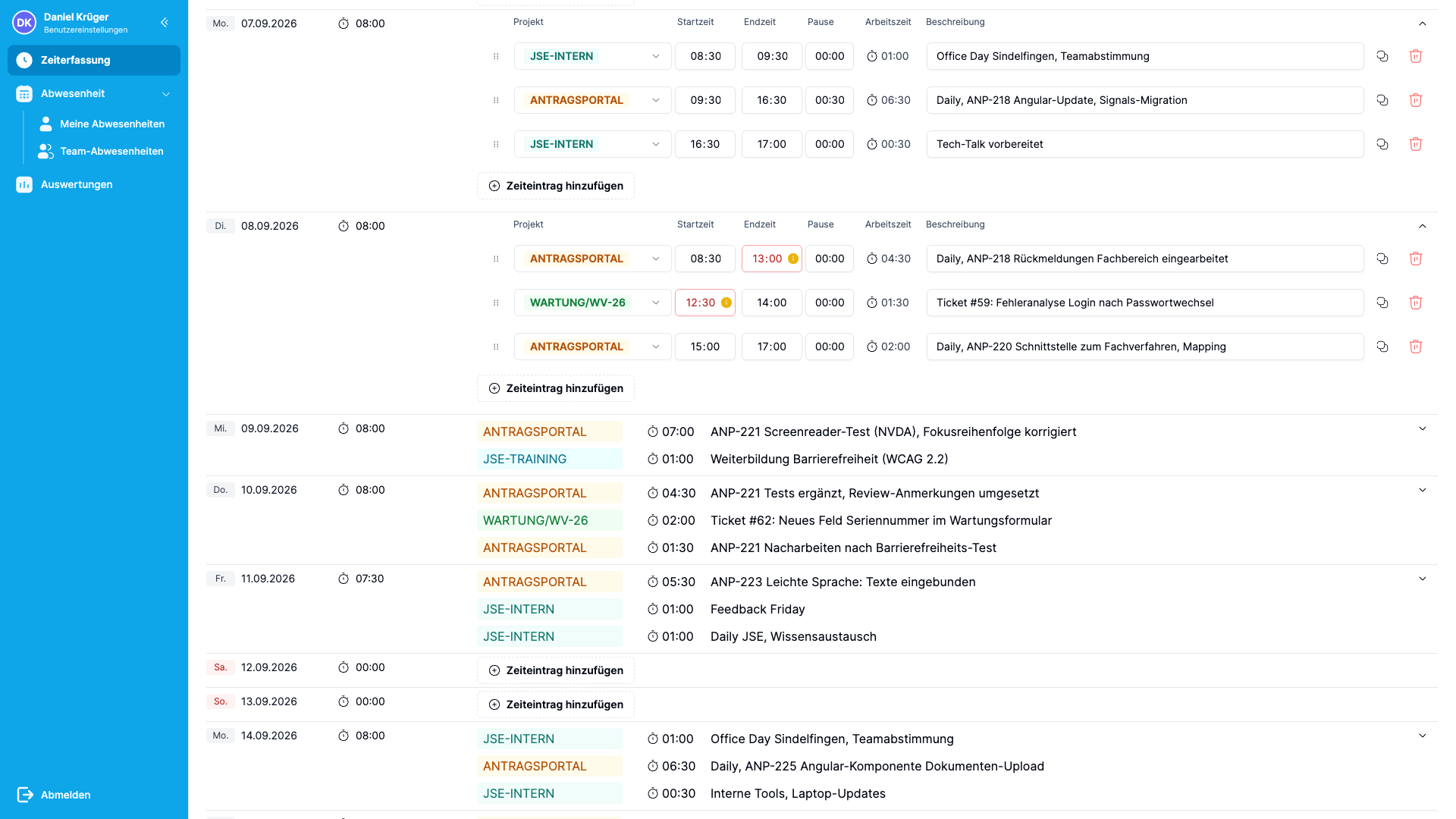The width and height of the screenshot is (1456, 819).
Task: Delete the ANP-218 Rückmeldungen Fachbereich entry
Action: pos(1415,259)
